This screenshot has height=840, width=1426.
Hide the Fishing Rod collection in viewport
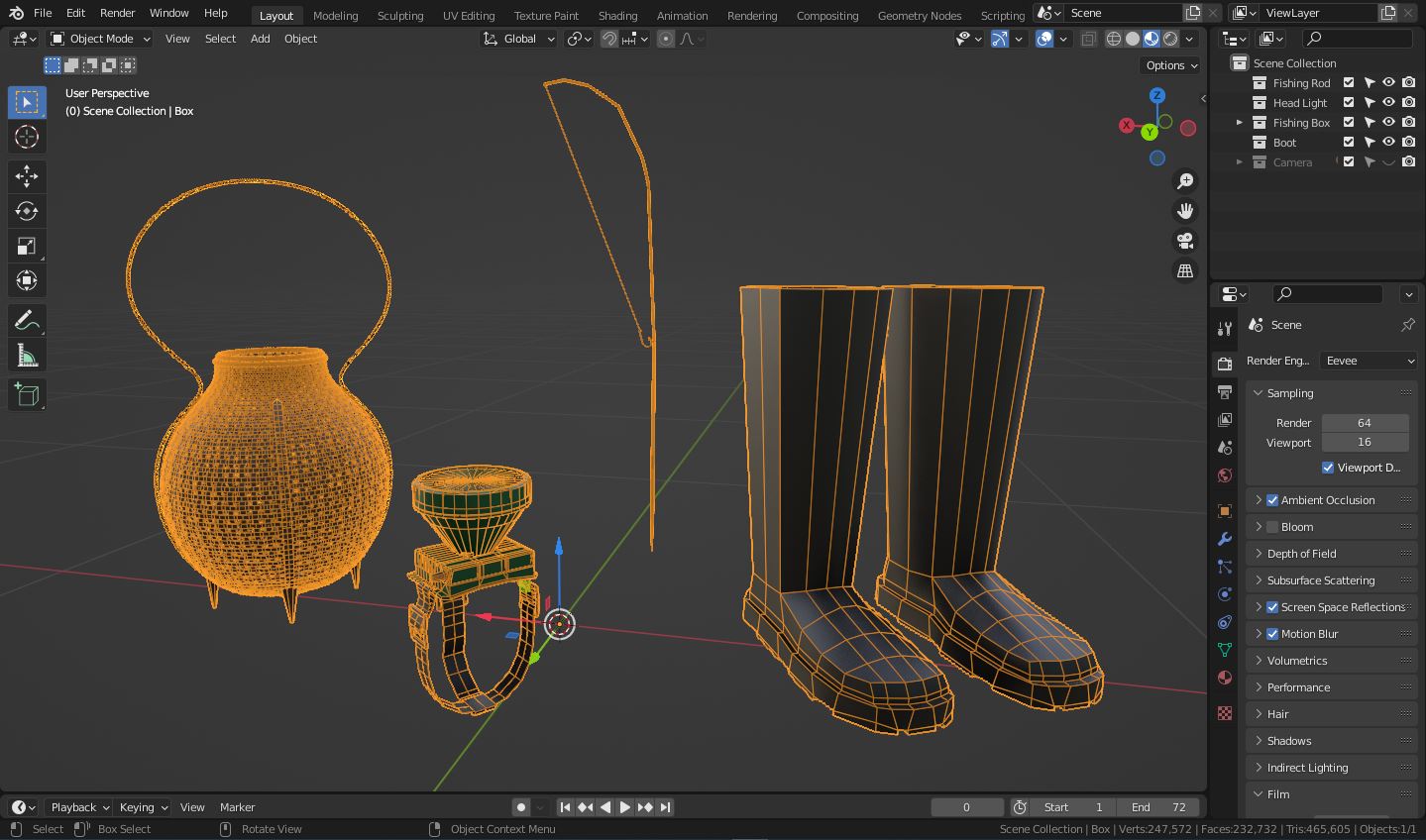point(1388,83)
